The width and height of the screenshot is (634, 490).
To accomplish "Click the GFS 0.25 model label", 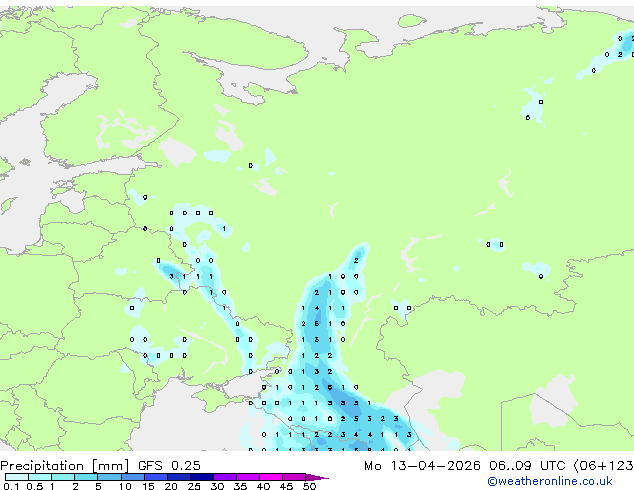I will pyautogui.click(x=169, y=466).
